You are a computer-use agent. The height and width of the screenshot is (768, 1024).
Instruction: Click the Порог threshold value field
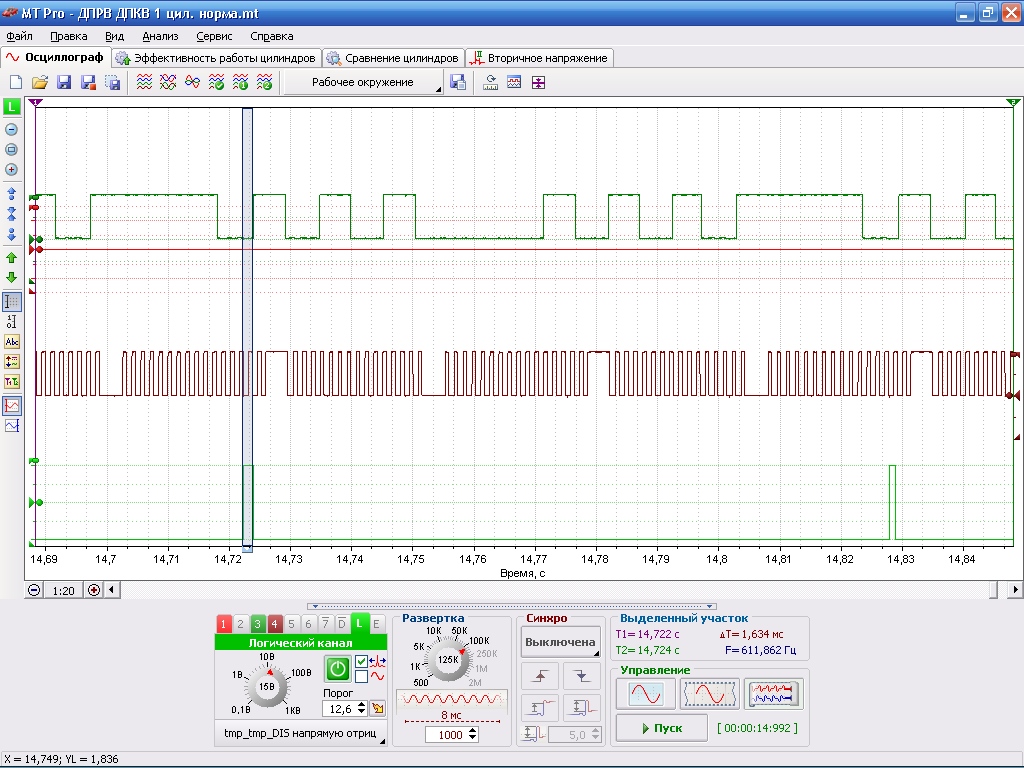(340, 709)
